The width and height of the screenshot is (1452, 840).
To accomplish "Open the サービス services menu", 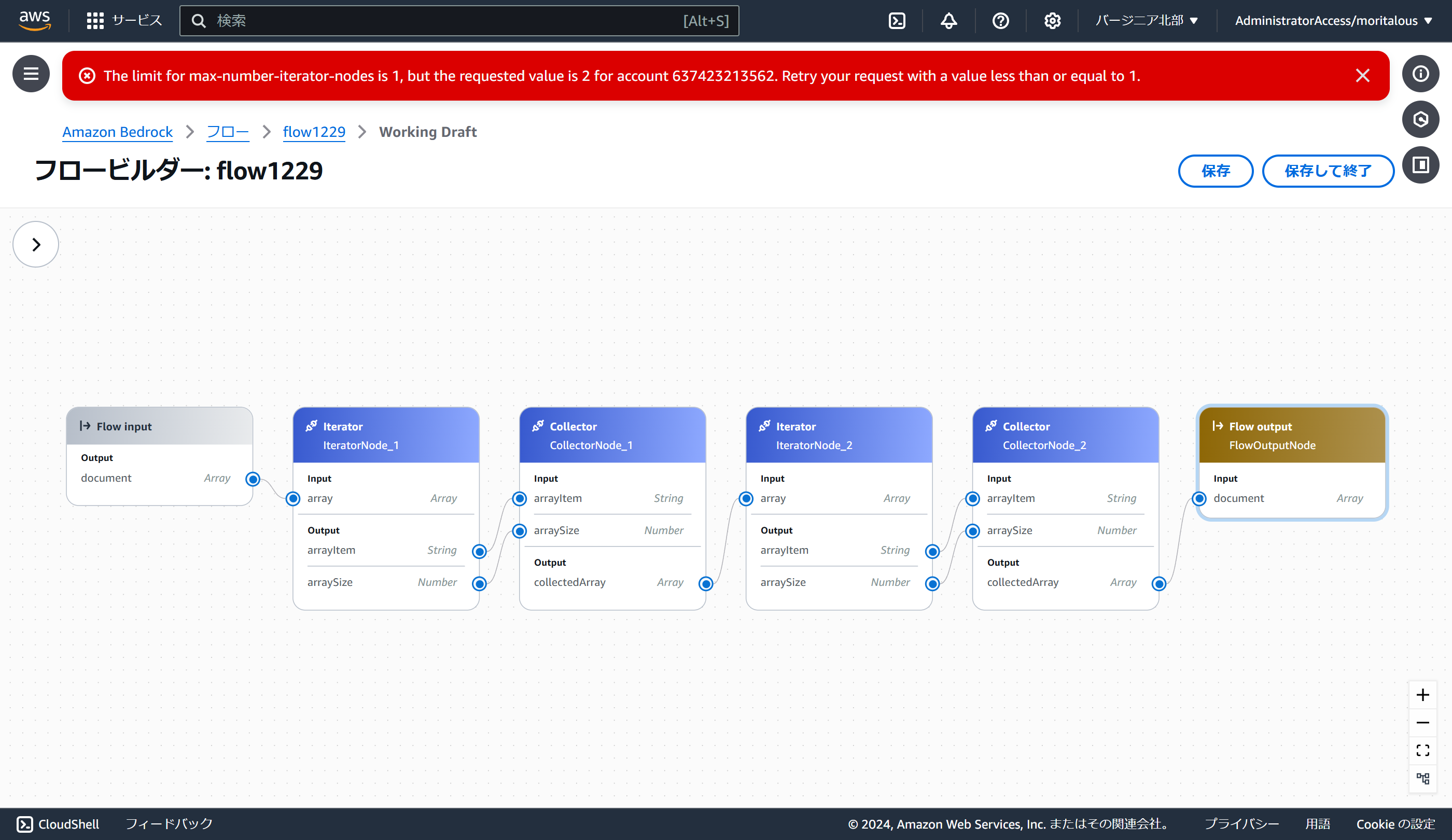I will [124, 21].
